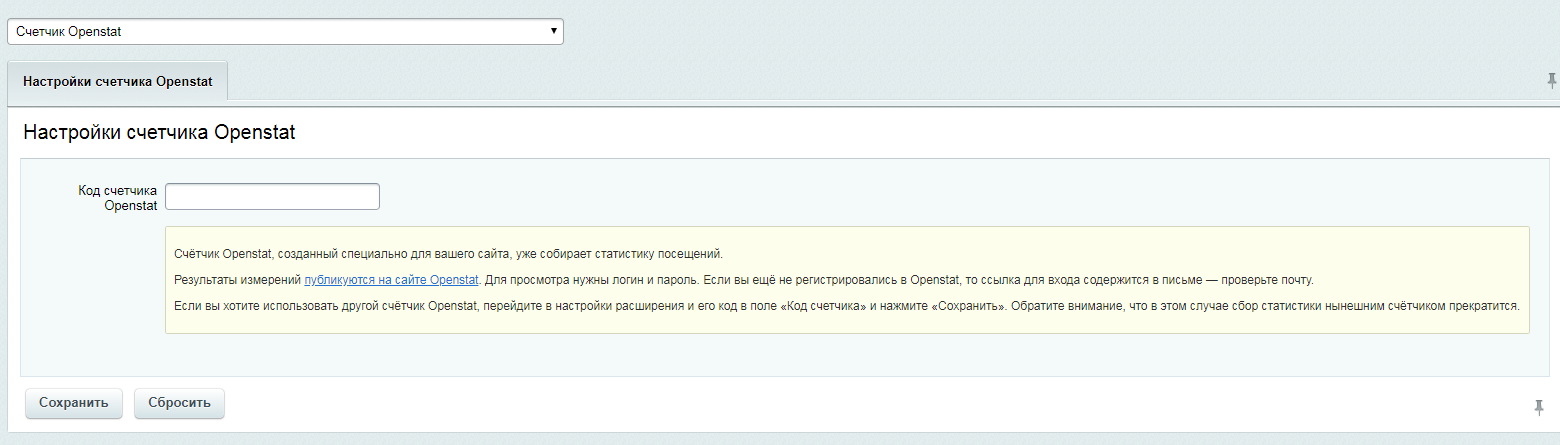Toggle the pin icon beside the tab bar
Image resolution: width=1560 pixels, height=445 pixels.
[x=1551, y=80]
